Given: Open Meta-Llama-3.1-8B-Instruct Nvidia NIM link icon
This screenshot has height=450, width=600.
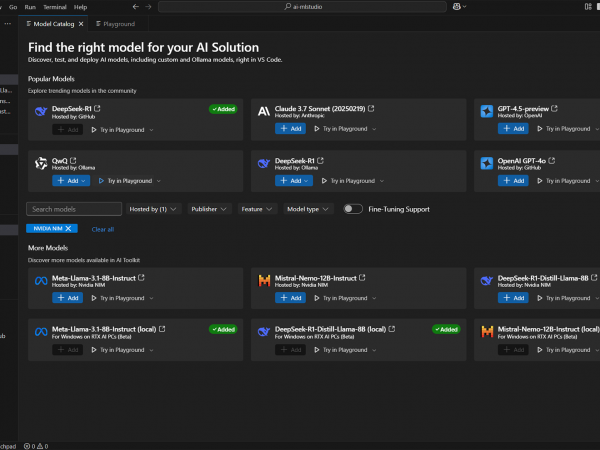Looking at the screenshot, I should [x=142, y=278].
